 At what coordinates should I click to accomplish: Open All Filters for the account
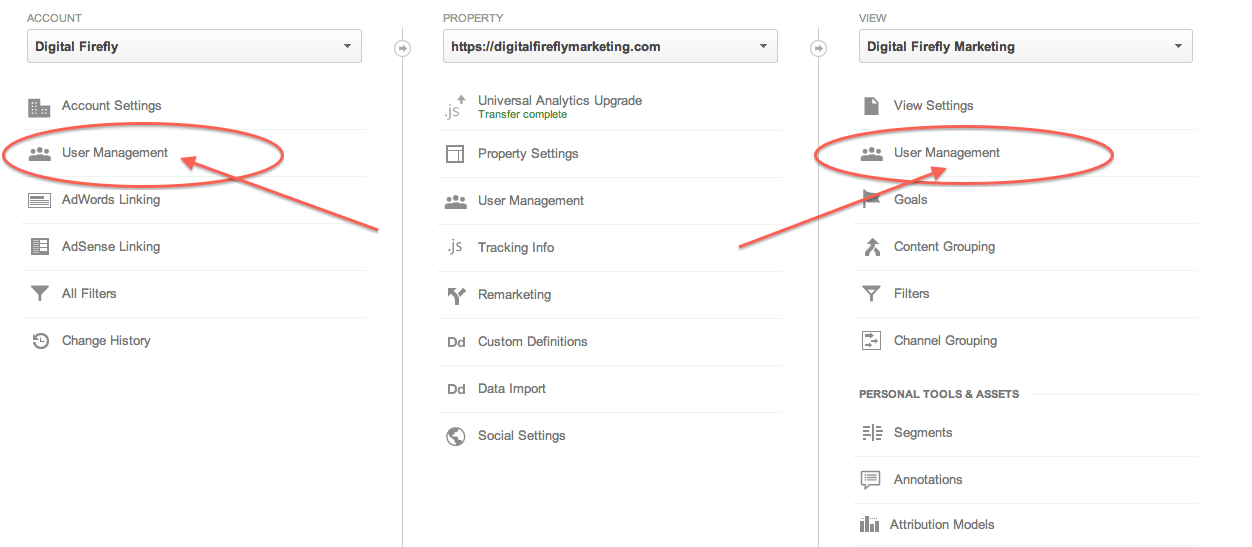click(x=89, y=294)
